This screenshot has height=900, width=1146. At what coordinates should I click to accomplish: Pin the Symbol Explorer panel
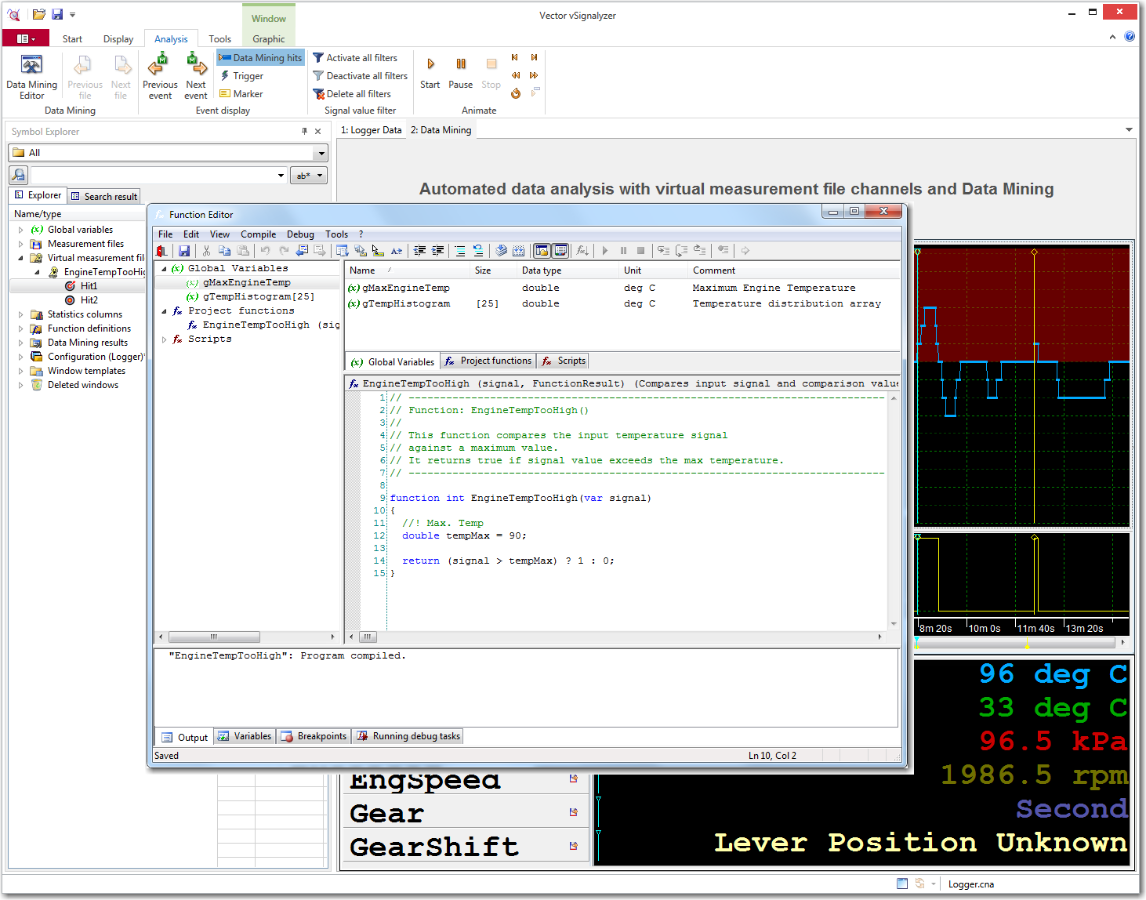304,132
